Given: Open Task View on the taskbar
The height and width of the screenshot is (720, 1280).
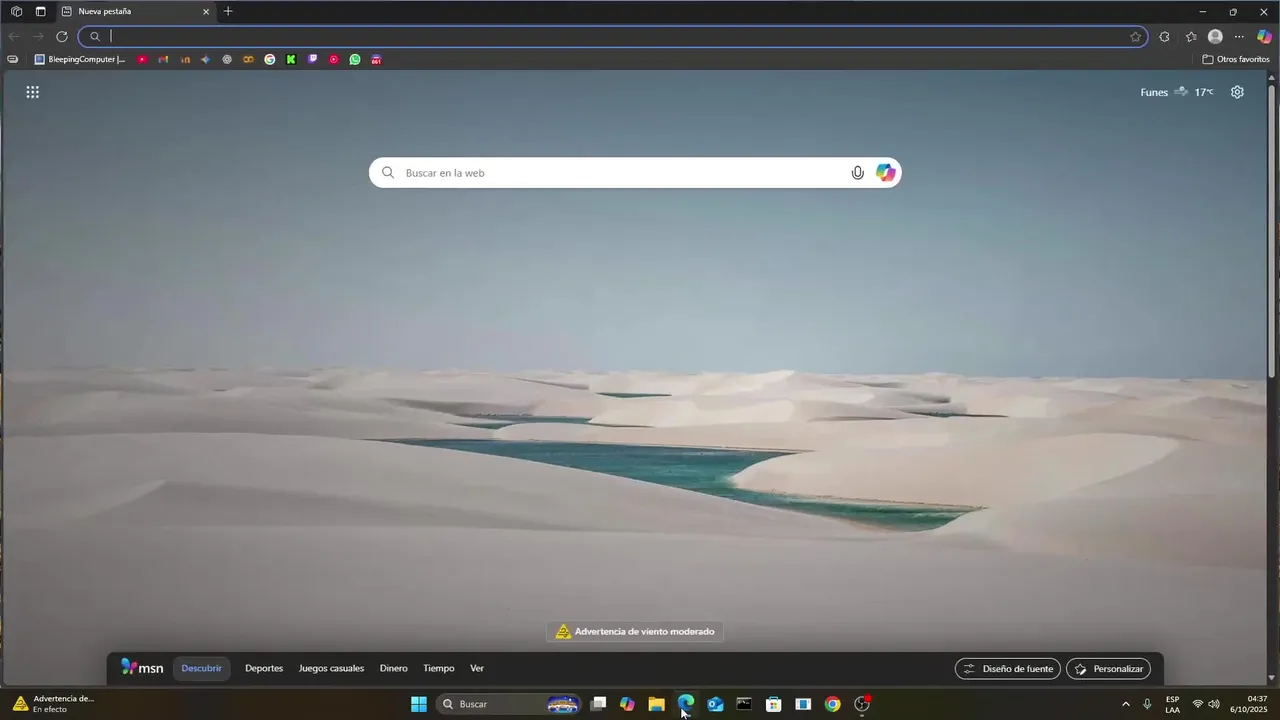Looking at the screenshot, I should (x=598, y=704).
